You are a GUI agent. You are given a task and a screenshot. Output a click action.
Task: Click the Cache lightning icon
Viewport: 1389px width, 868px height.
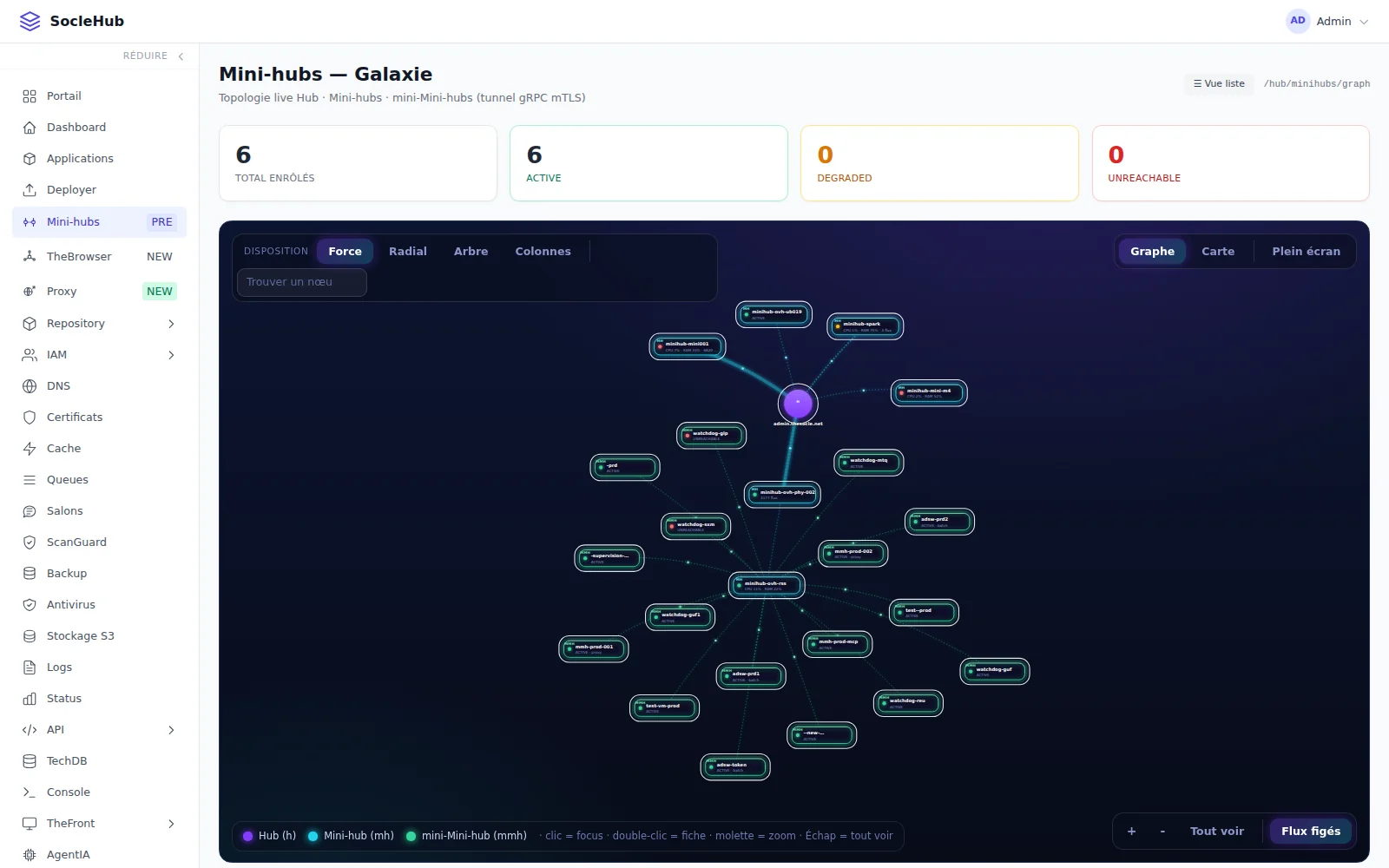click(30, 449)
